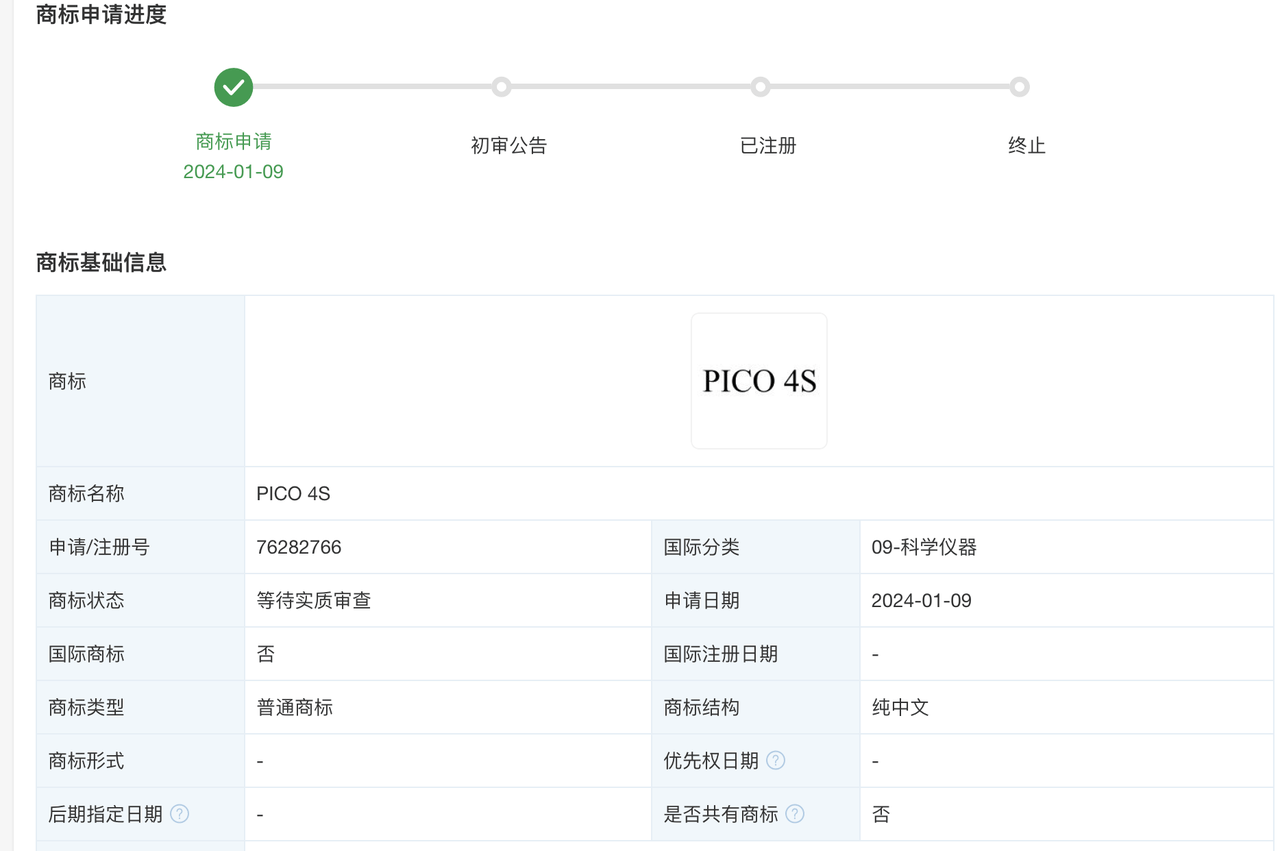The image size is (1280, 851).
Task: Click the 后期指定日期 label text
Action: tap(105, 814)
